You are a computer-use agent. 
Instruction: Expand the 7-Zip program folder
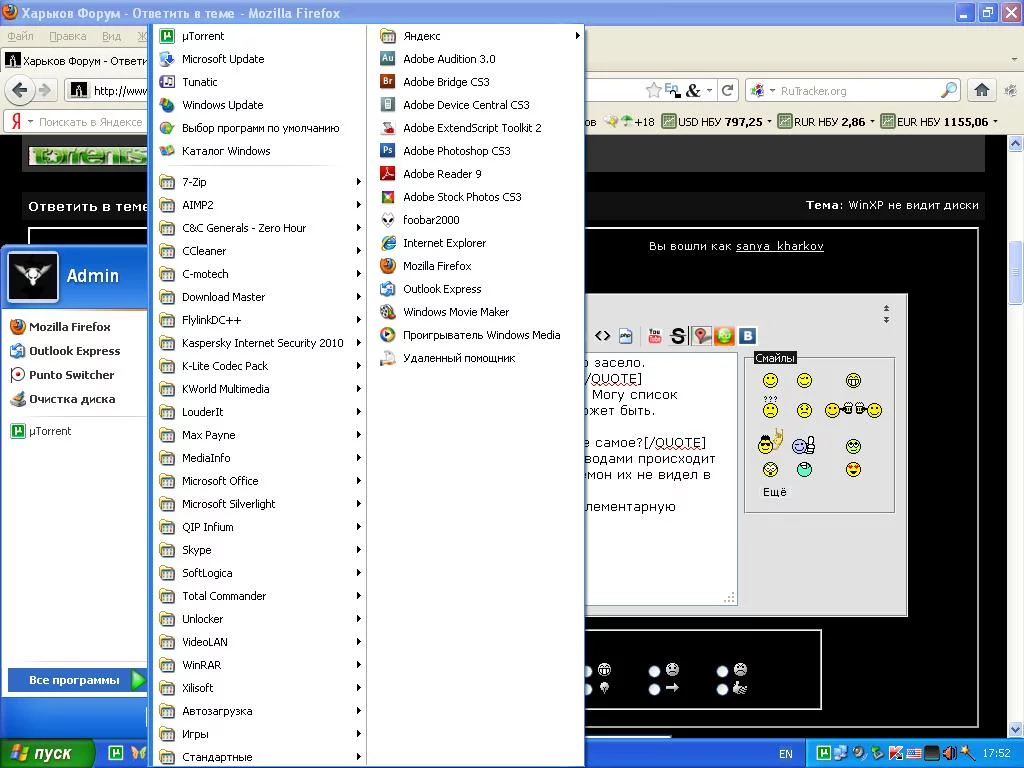pos(259,182)
